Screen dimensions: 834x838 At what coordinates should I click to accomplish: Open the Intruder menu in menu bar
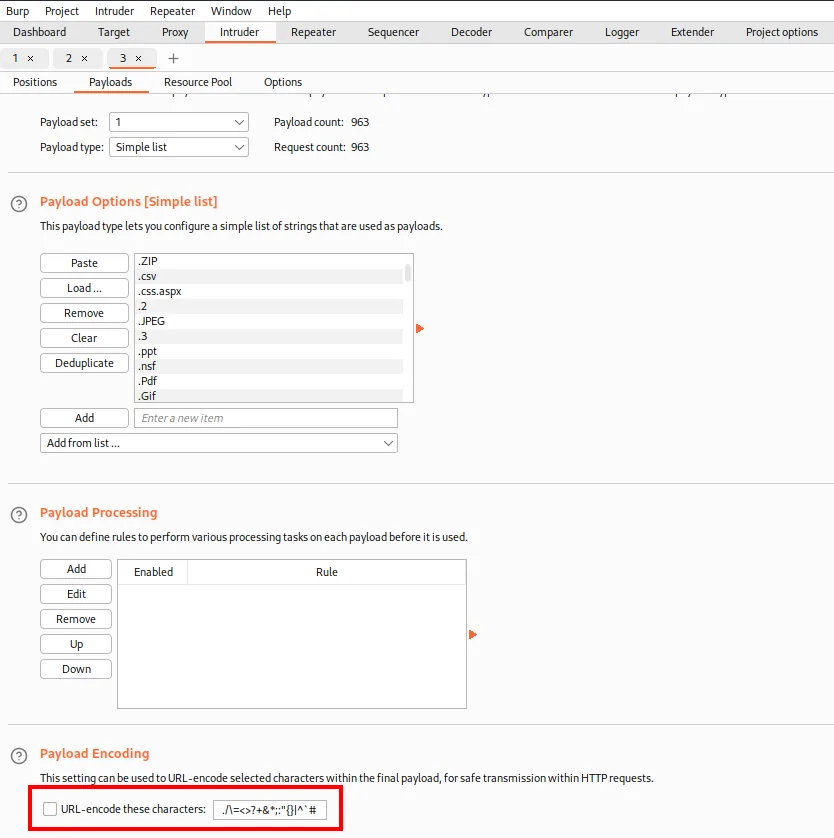[x=114, y=11]
